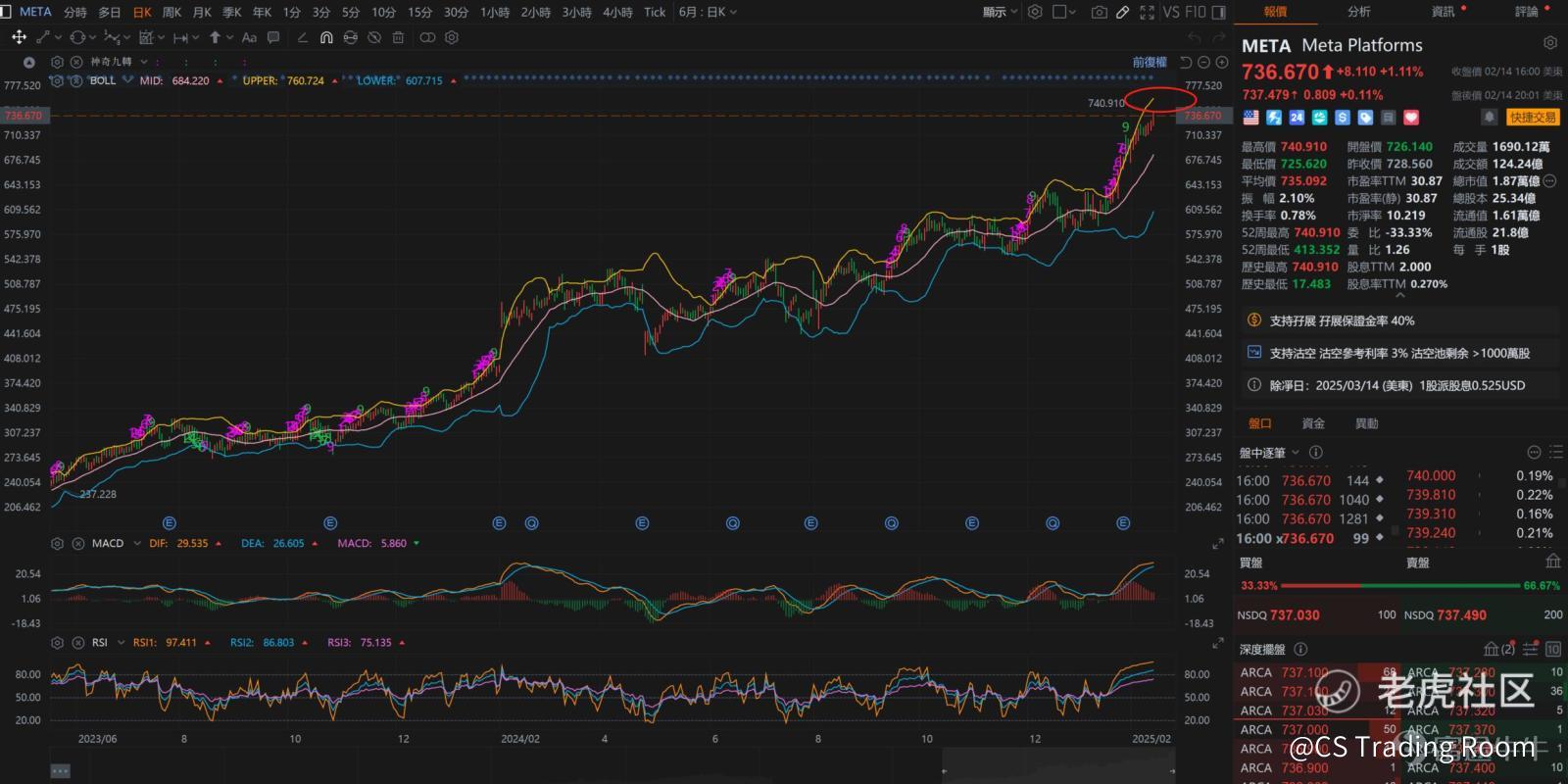
Task: Switch to the 資金 capital flow tab
Action: click(1313, 423)
